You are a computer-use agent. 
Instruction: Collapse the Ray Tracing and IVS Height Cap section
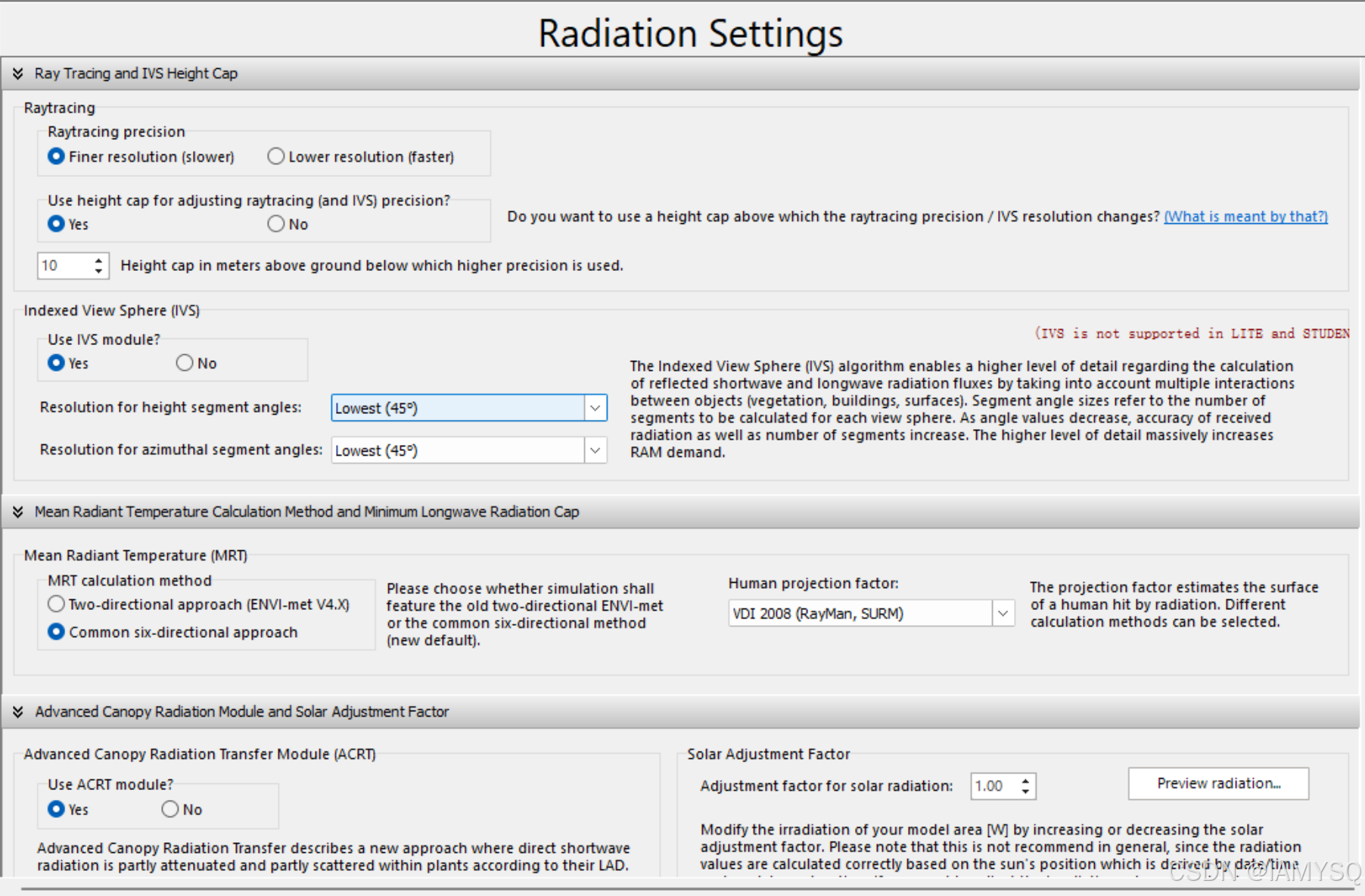coord(17,73)
